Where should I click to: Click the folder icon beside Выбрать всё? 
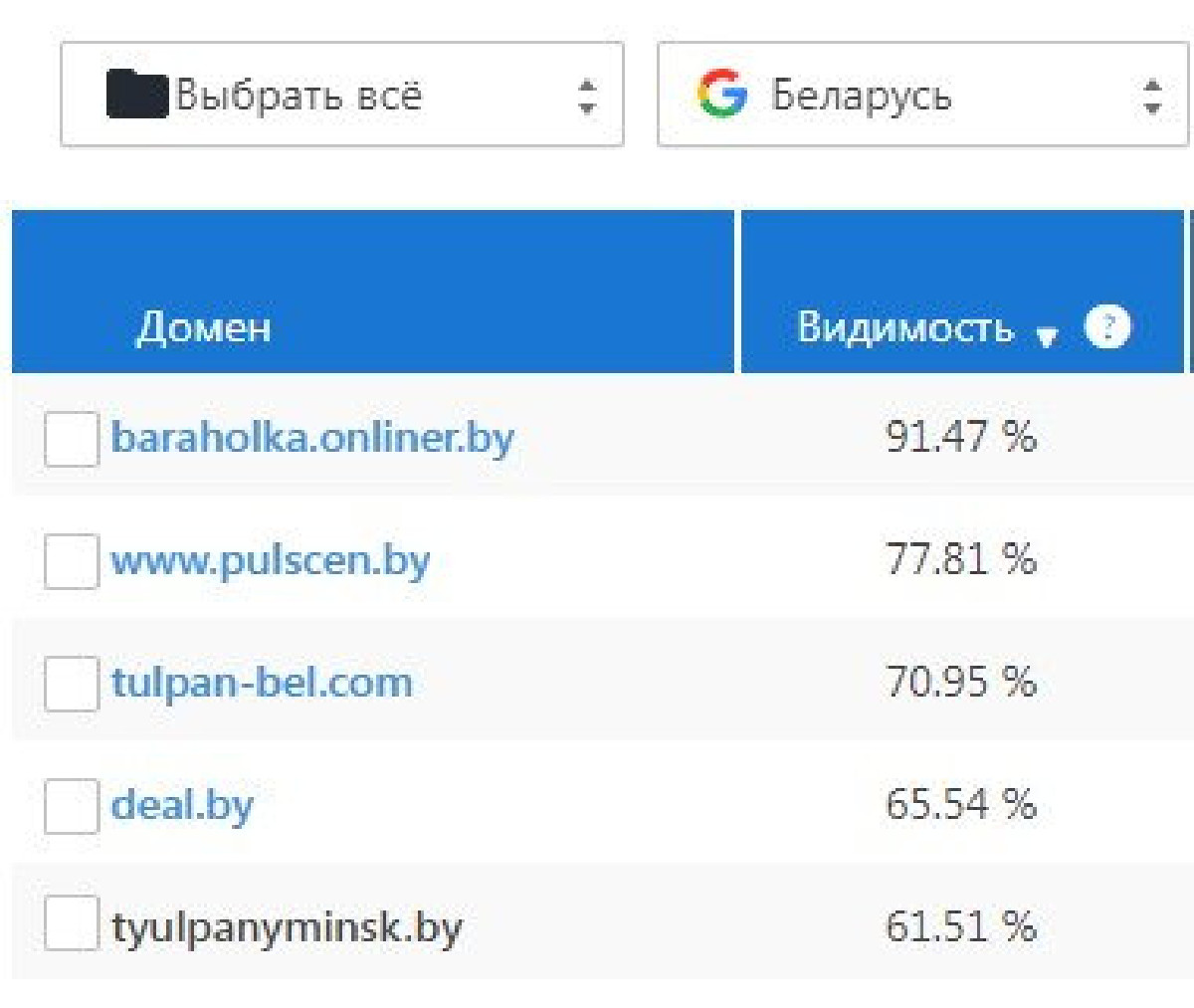click(137, 95)
